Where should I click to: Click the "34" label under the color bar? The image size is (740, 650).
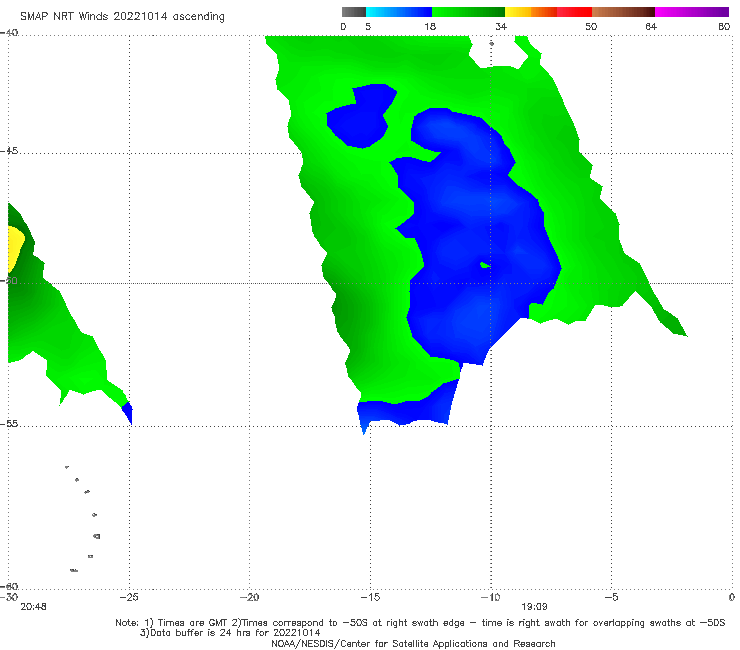point(501,26)
